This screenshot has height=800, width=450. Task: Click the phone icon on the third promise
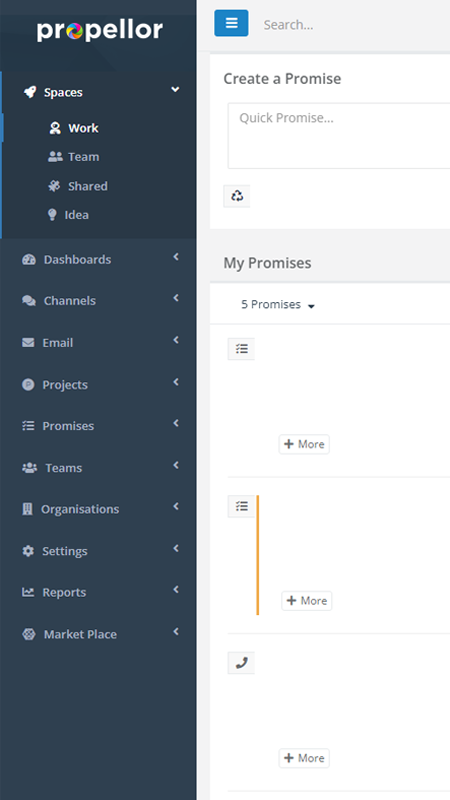pos(241,663)
